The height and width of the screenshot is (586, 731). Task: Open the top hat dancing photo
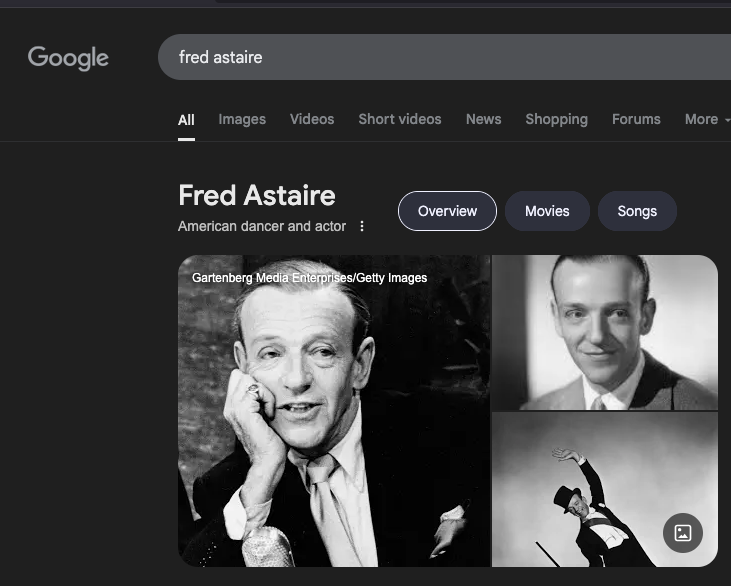pos(580,490)
